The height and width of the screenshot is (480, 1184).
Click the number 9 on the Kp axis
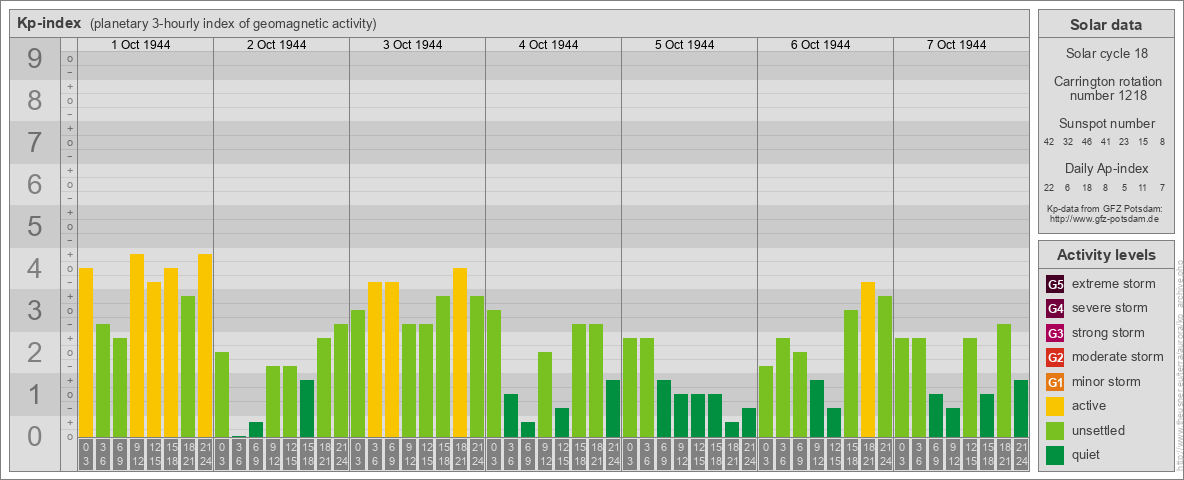35,60
